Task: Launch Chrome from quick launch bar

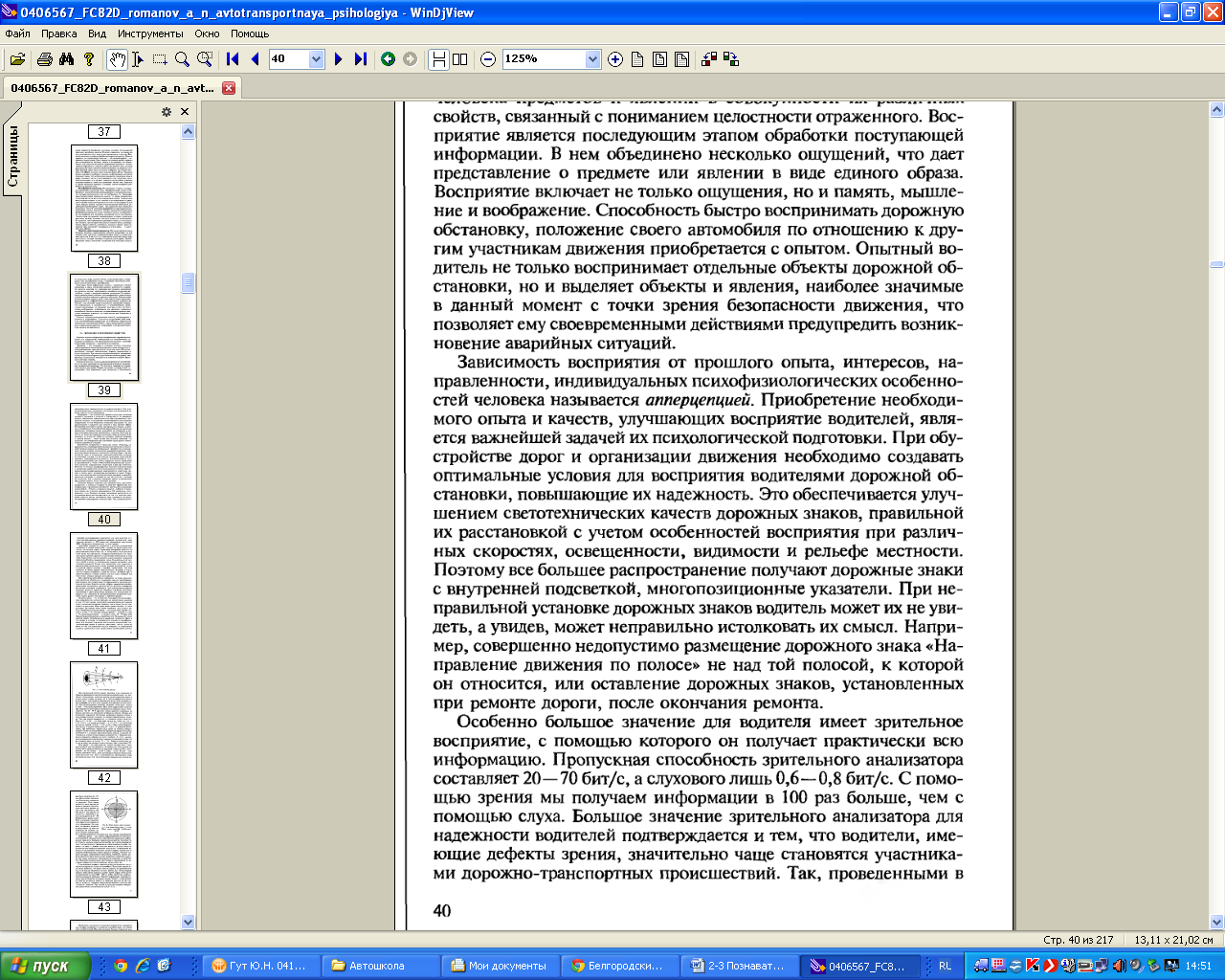Action: tap(121, 966)
